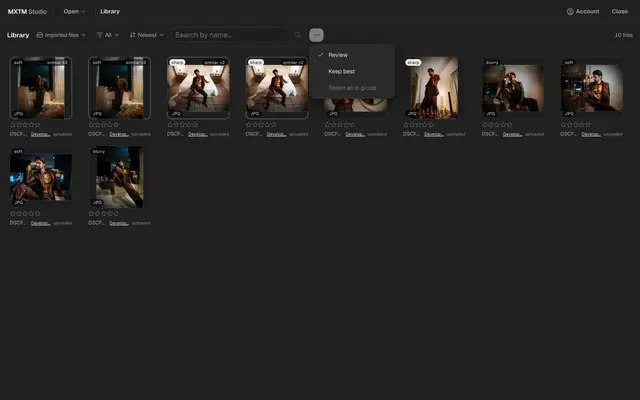Rate the blurry balcony reclining photo three stars

104,213
